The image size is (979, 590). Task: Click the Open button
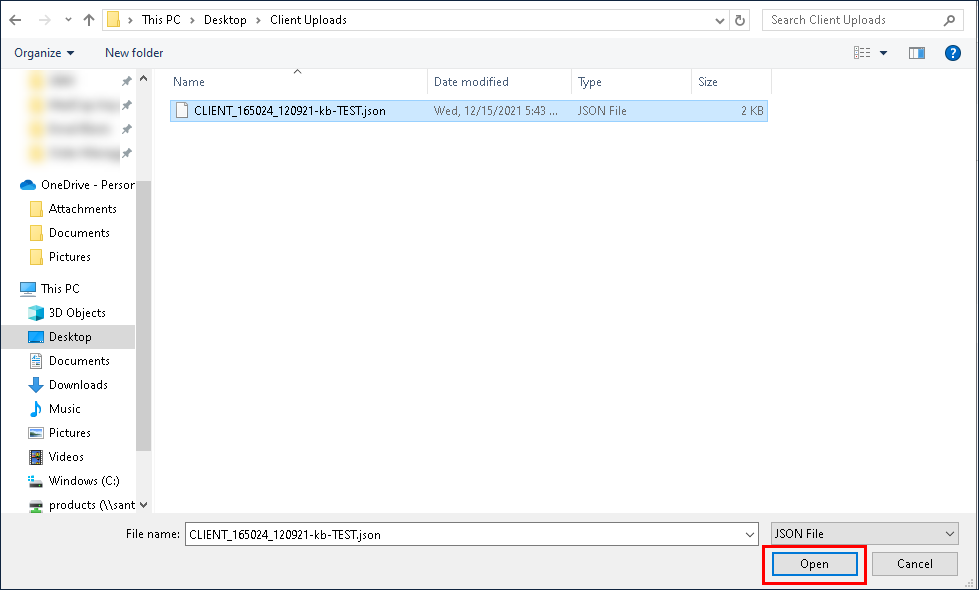[814, 564]
